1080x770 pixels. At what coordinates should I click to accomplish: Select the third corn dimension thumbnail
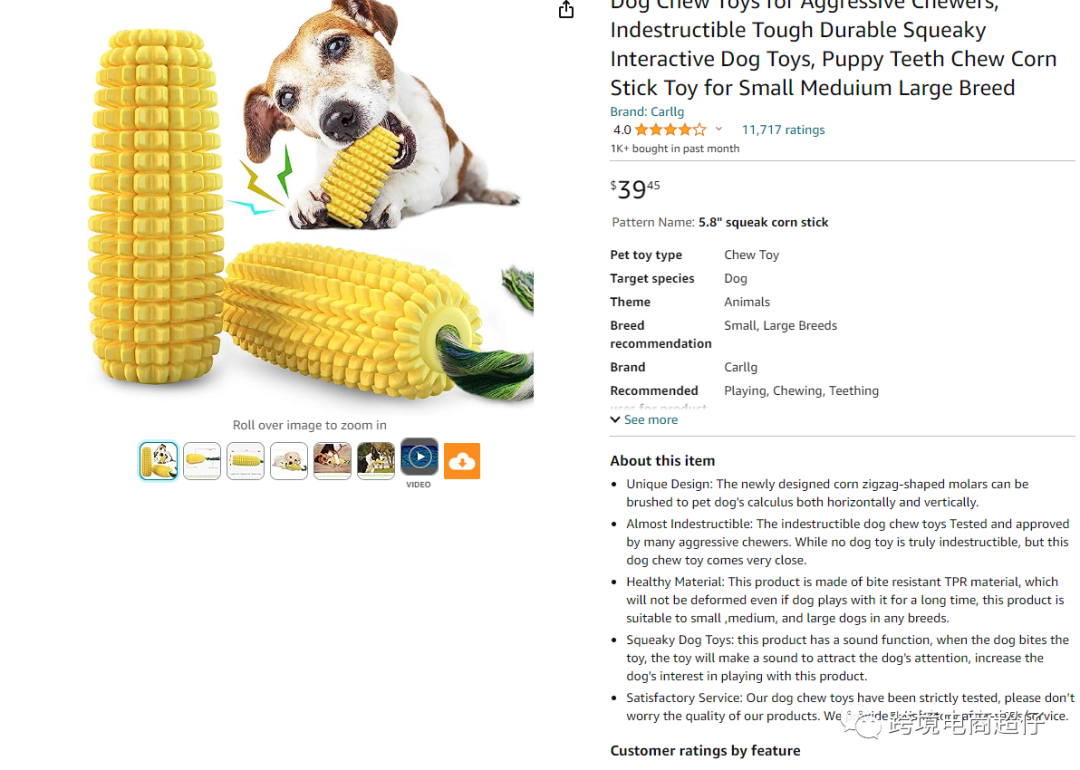point(245,461)
